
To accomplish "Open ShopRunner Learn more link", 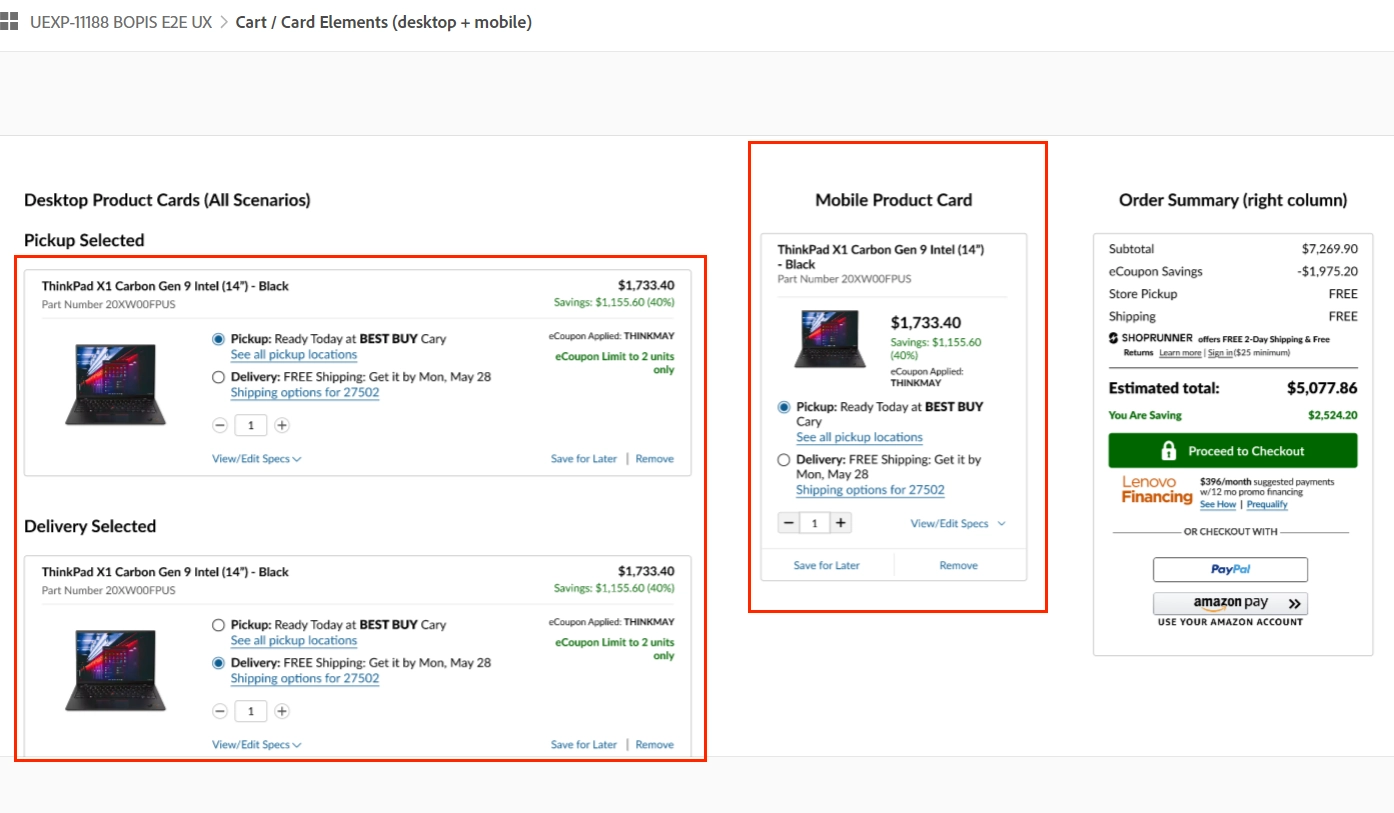I will pos(1180,353).
